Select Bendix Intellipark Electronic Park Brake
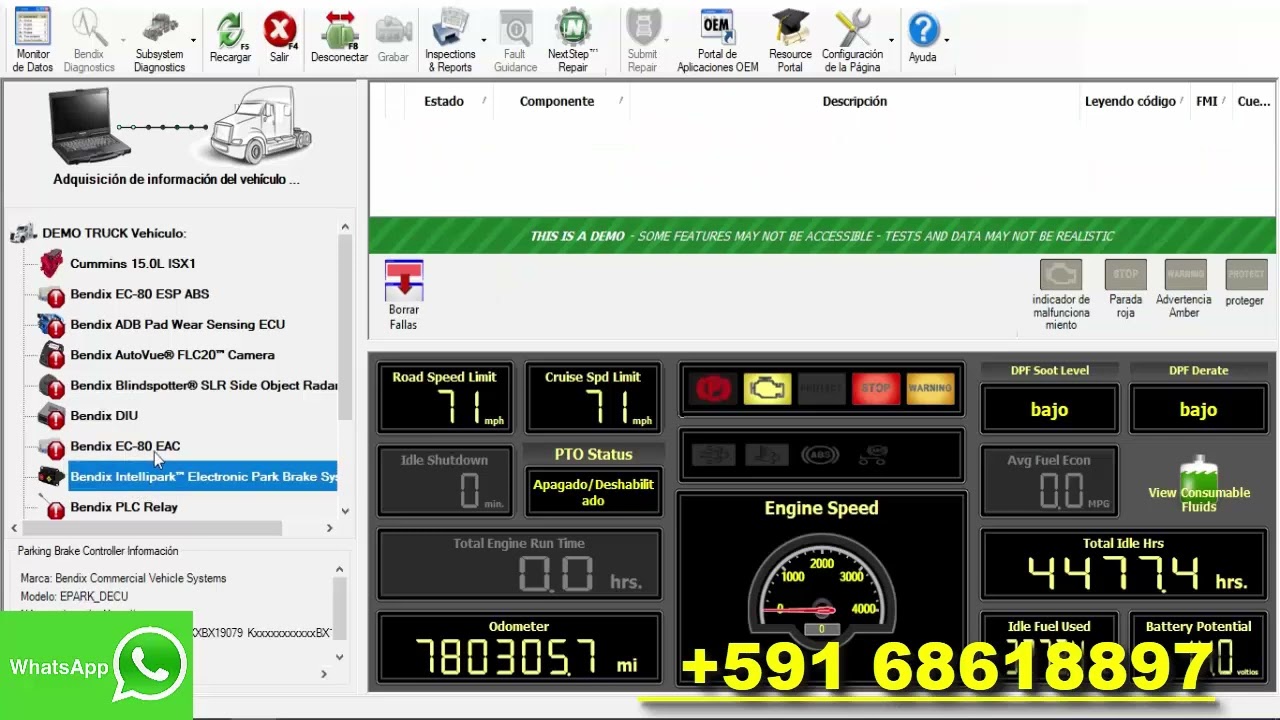Image resolution: width=1280 pixels, height=720 pixels. 203,477
